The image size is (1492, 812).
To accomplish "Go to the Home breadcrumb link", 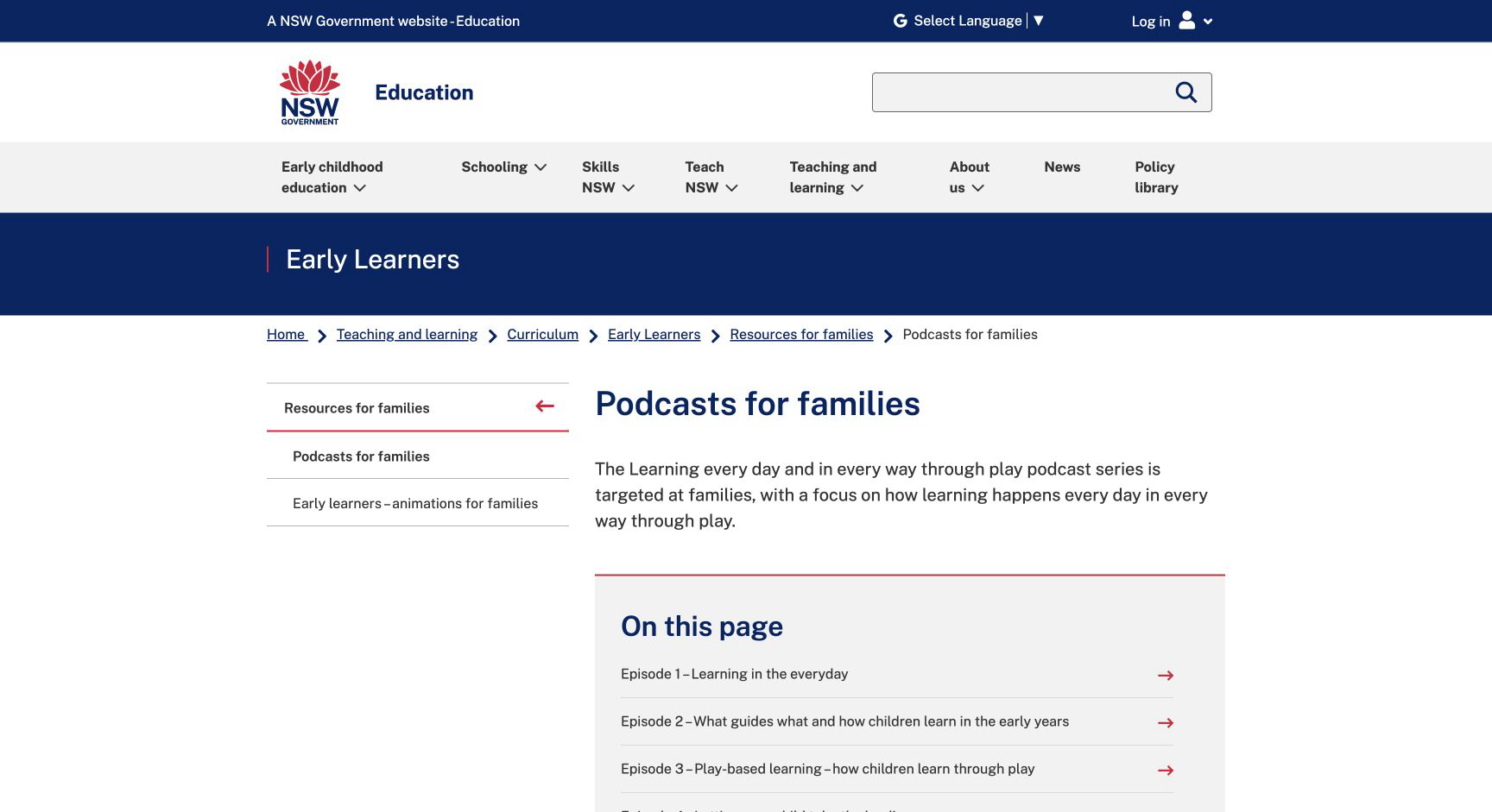I will click(287, 334).
